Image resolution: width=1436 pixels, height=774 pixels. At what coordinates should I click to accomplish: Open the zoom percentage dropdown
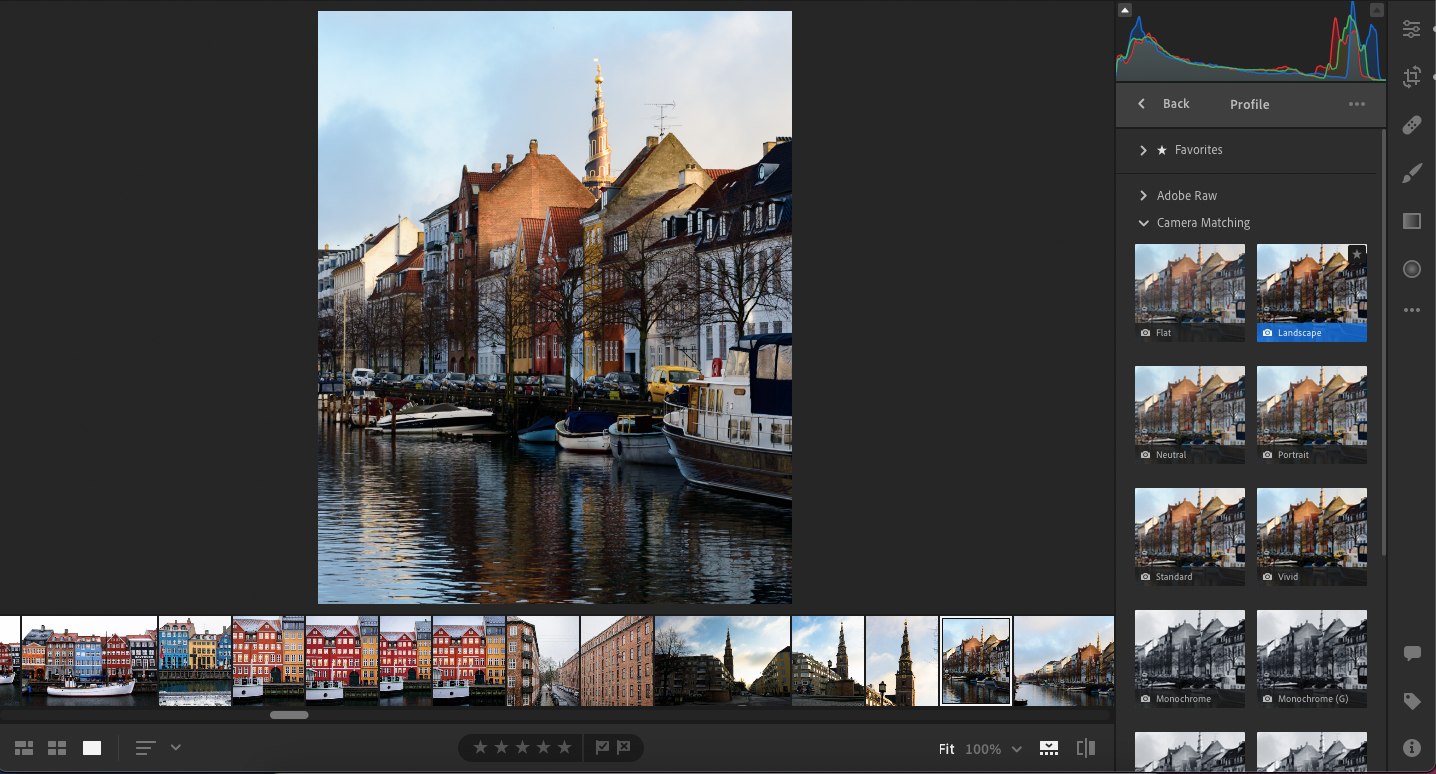(x=1016, y=749)
